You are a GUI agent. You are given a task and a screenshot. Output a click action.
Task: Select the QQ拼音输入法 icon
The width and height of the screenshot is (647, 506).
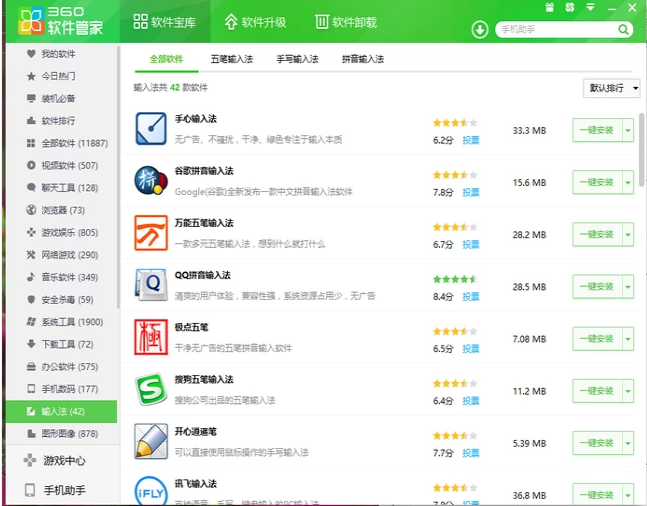[150, 286]
